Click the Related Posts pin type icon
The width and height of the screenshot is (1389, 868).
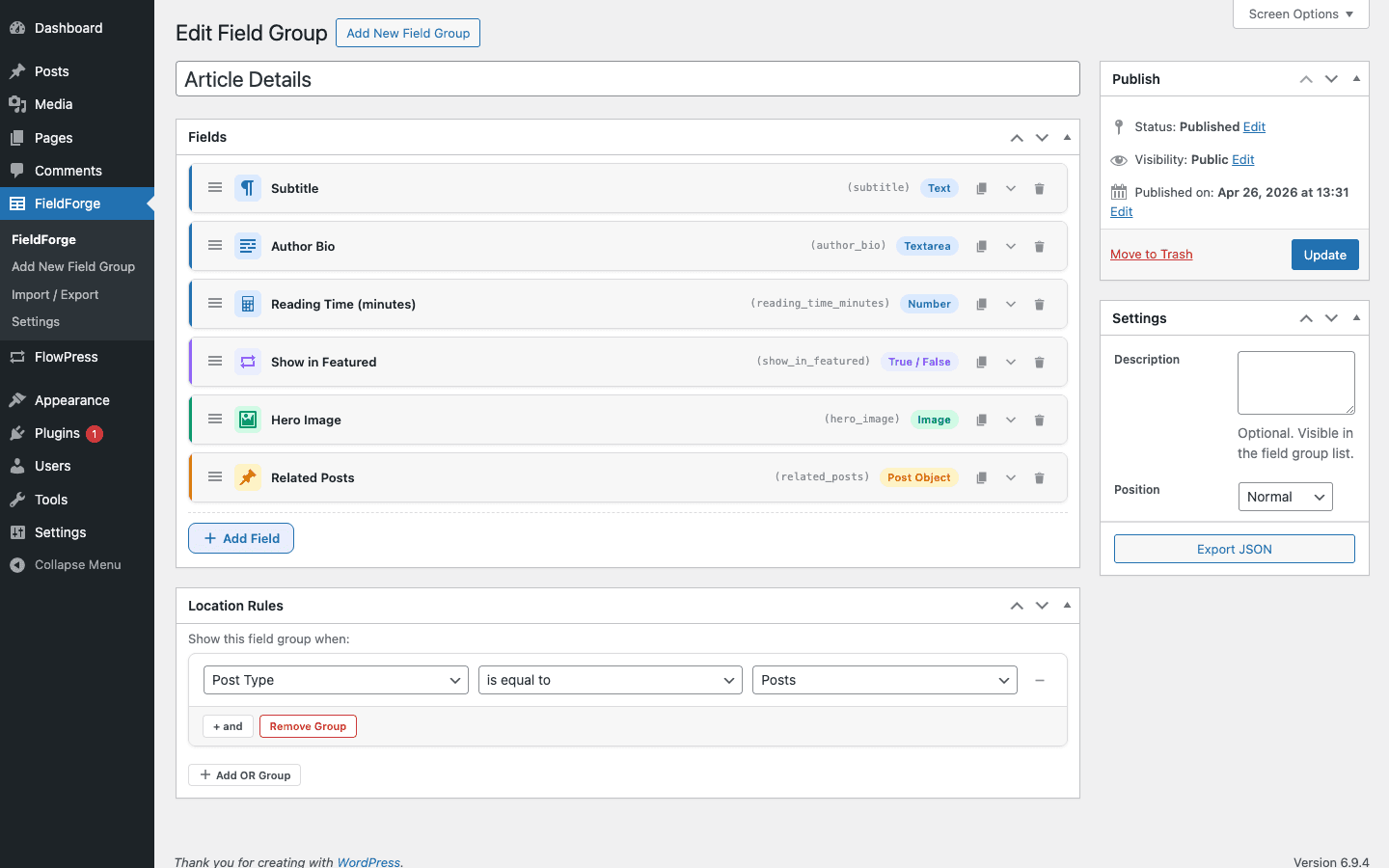(248, 477)
